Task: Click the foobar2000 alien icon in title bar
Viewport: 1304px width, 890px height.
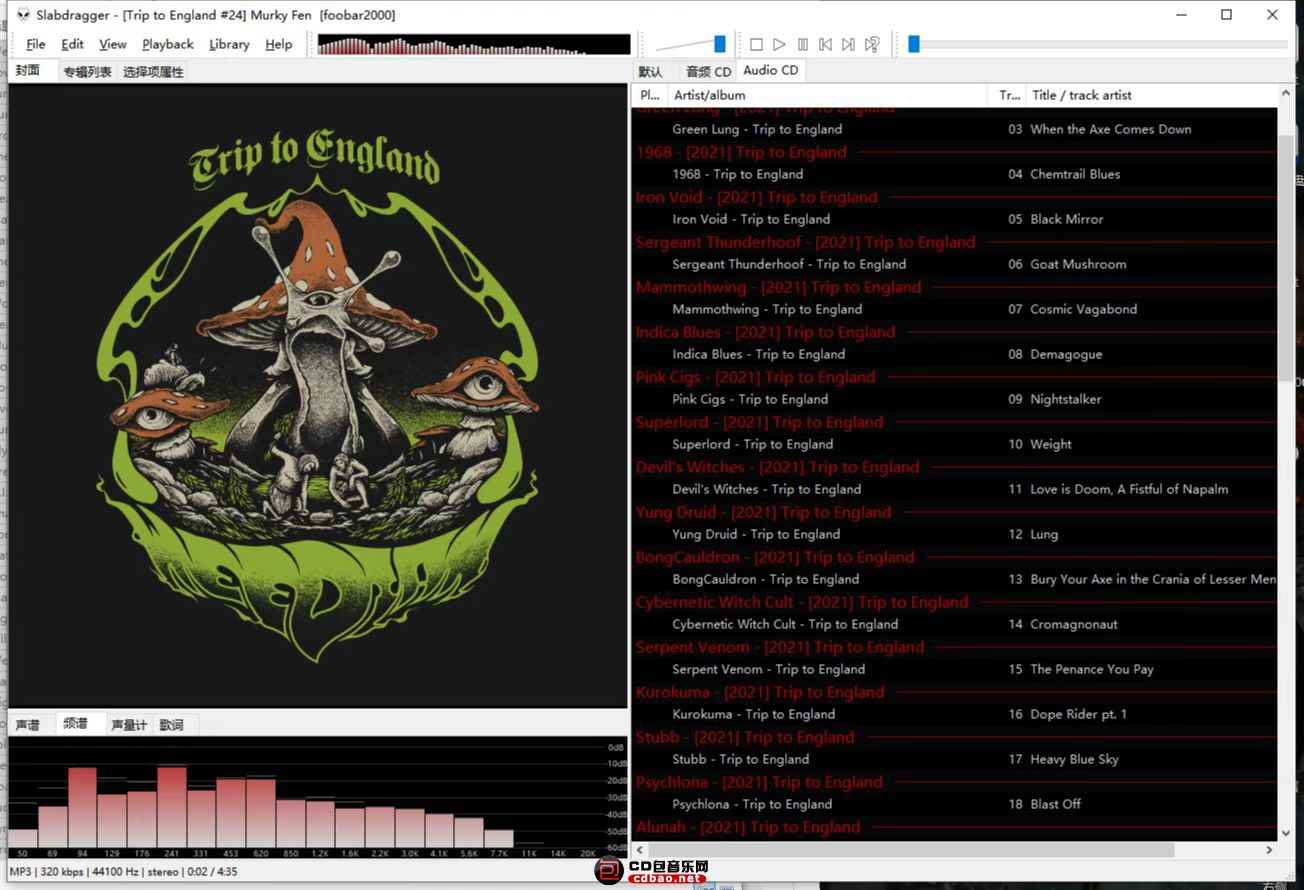Action: [23, 15]
